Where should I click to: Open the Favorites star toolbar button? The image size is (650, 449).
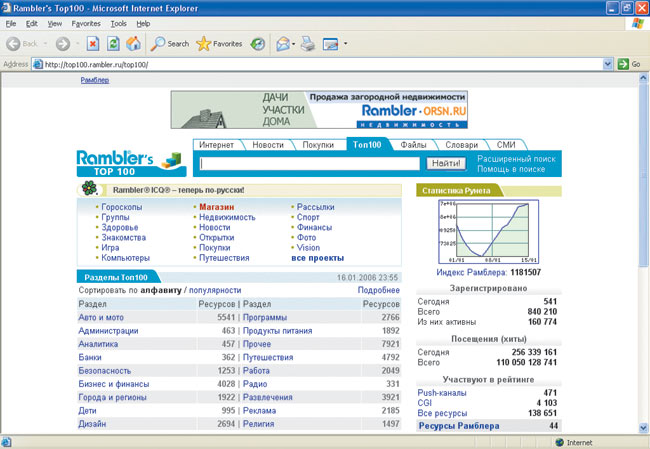tap(219, 44)
